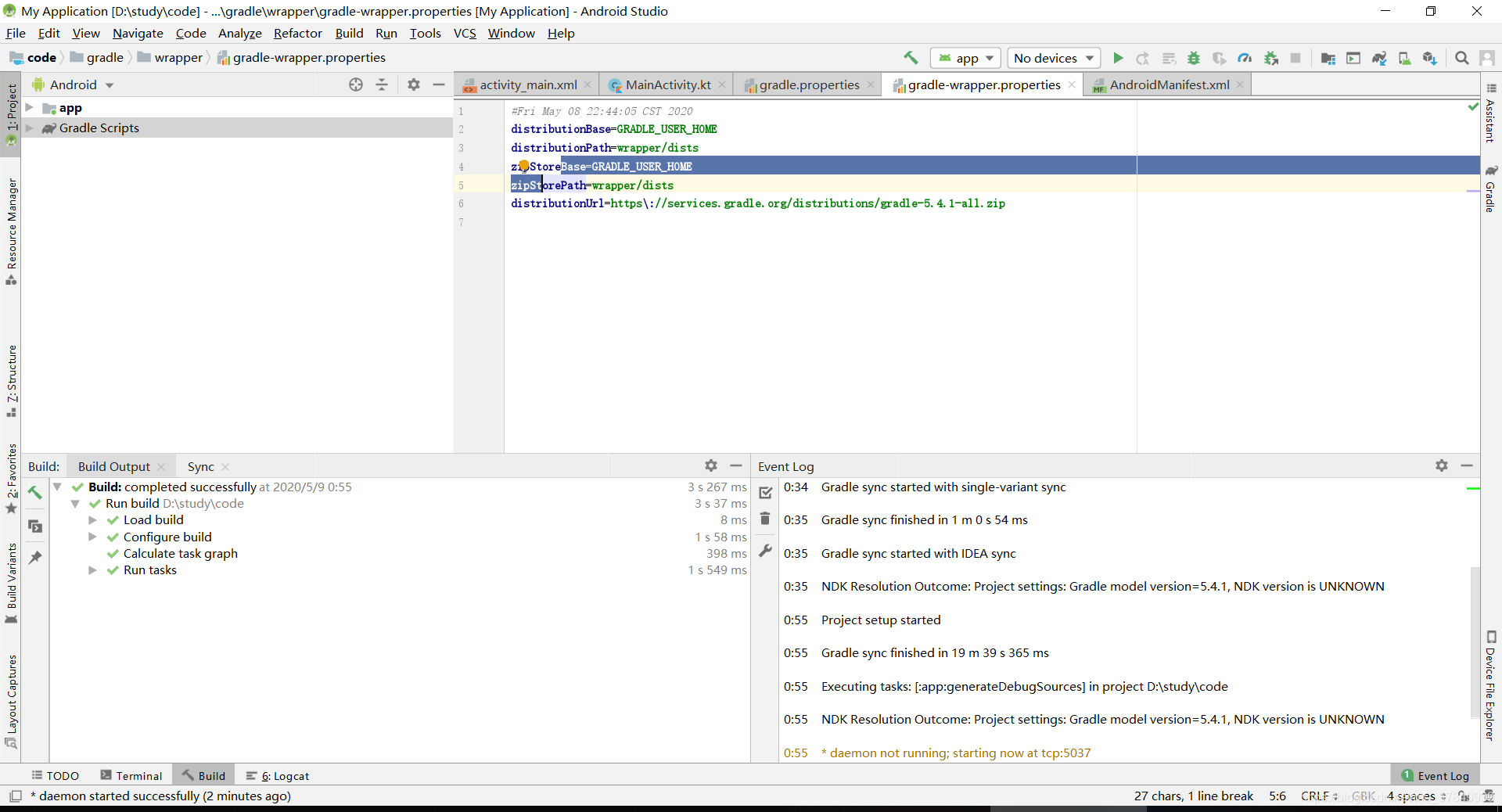Open Run Anything toolbar icon
Screen dimensions: 1502x812
point(1353,58)
